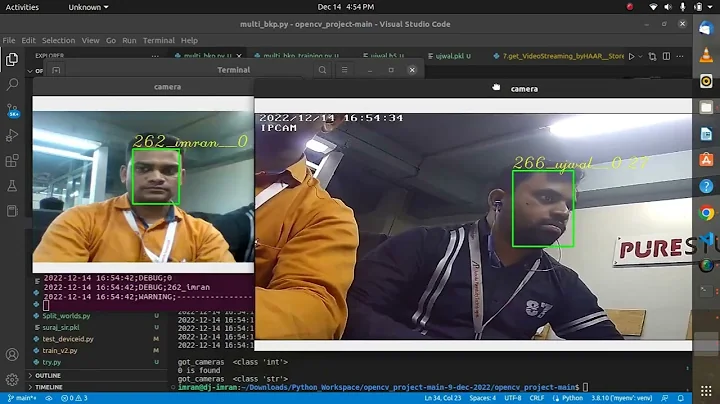Open Accounts icon in activity bar
The image size is (720, 404).
point(12,354)
